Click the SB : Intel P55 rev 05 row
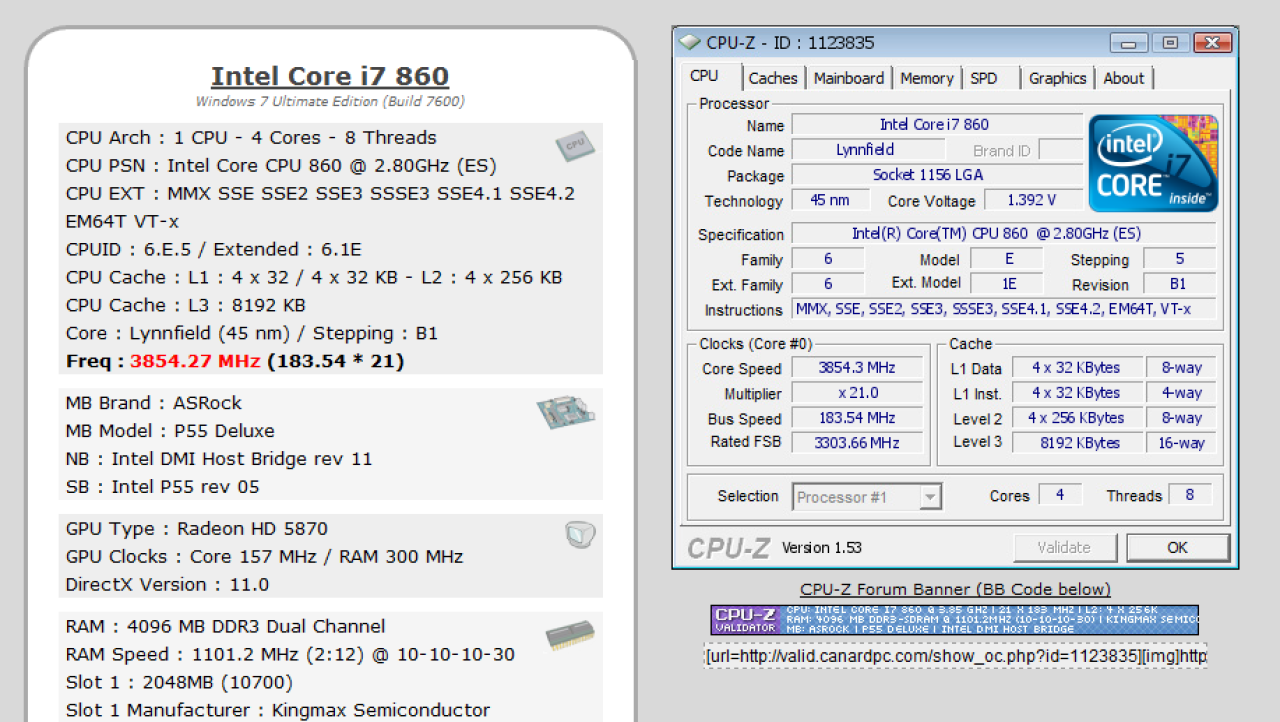Image resolution: width=1280 pixels, height=722 pixels. click(331, 487)
